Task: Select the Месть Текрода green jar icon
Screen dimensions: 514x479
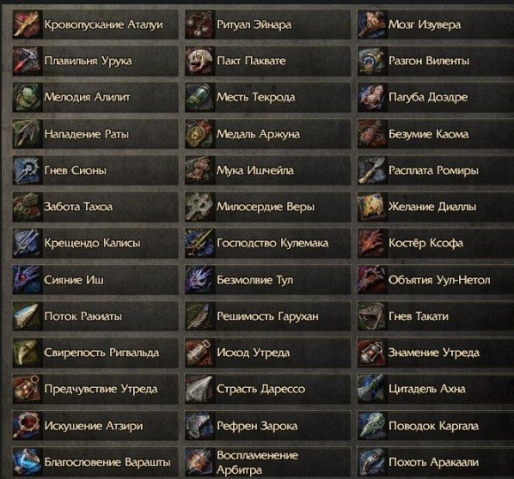Action: (200, 97)
